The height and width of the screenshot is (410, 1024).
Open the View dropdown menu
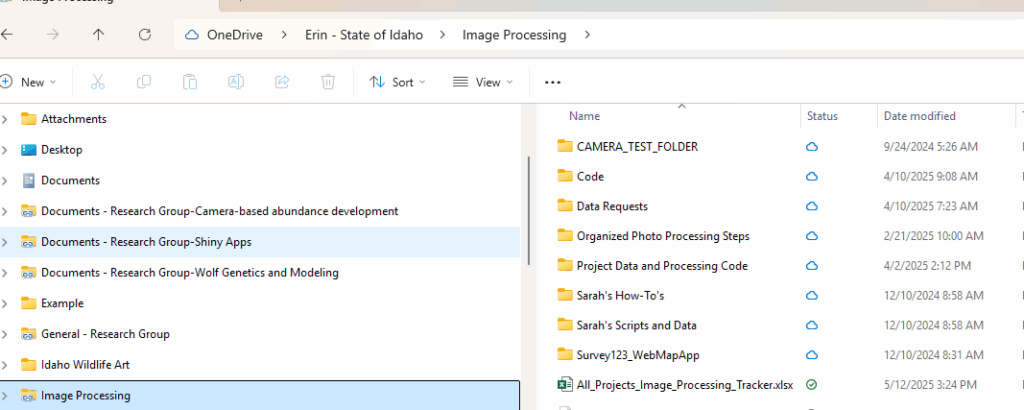point(483,82)
